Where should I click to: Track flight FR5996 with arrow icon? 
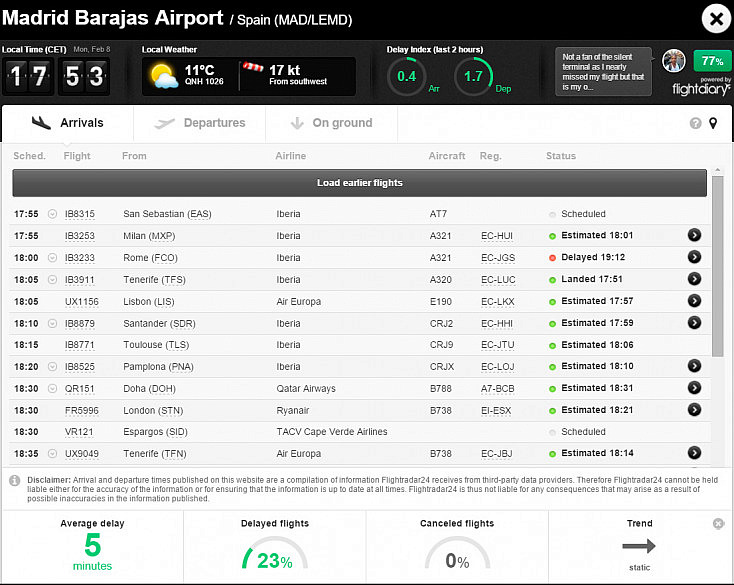pyautogui.click(x=694, y=410)
